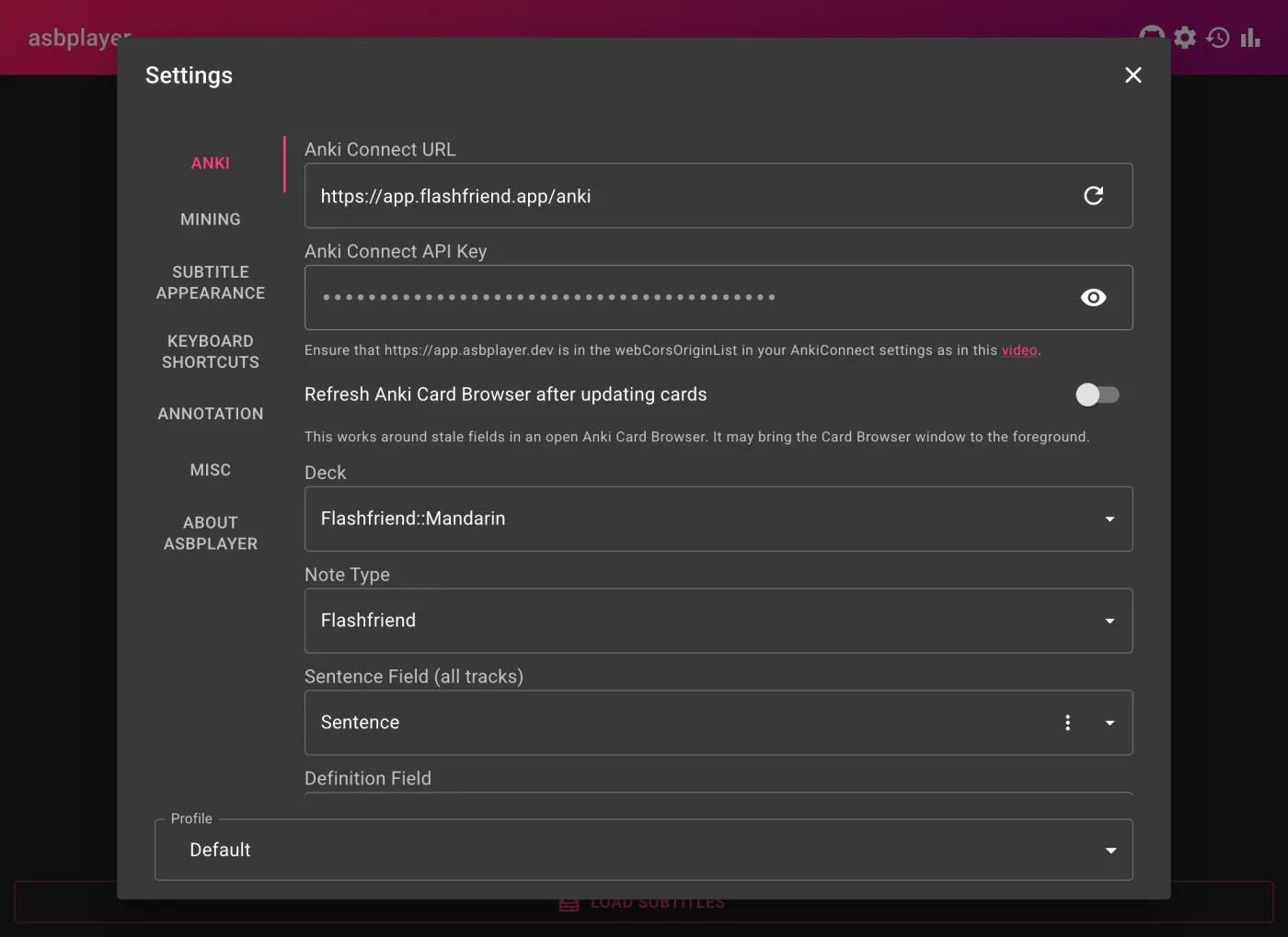The image size is (1288, 937).
Task: Reveal the API key with the eye icon
Action: [1093, 298]
